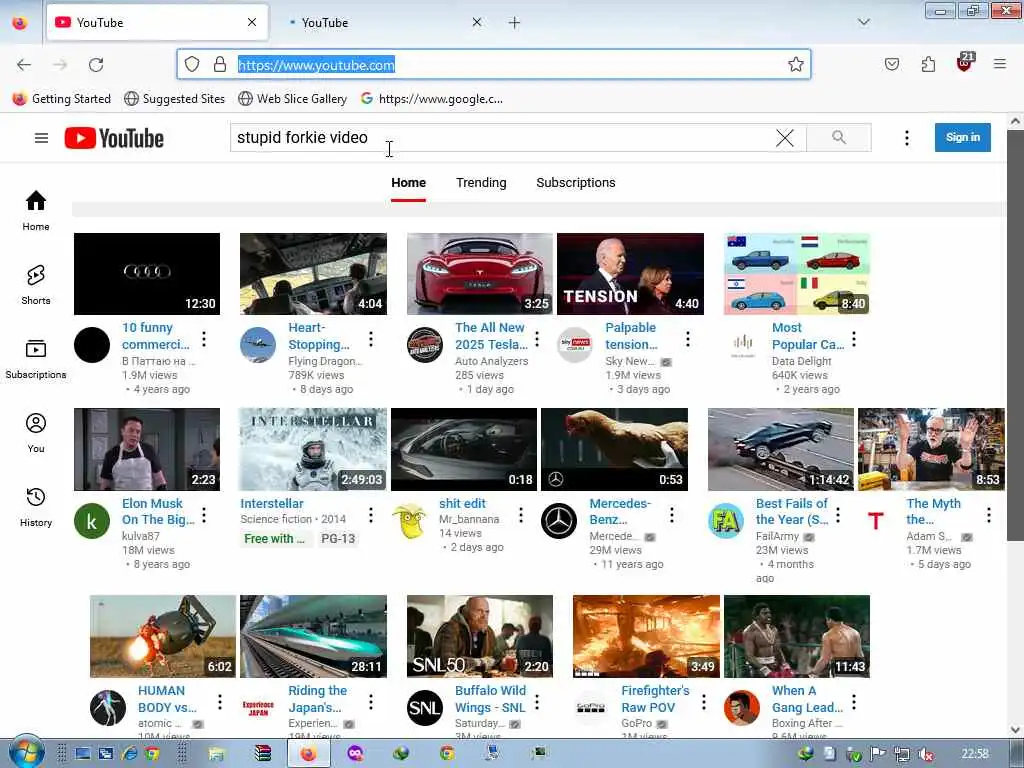Show site security info via padlock icon
The image size is (1024, 768).
(x=220, y=64)
